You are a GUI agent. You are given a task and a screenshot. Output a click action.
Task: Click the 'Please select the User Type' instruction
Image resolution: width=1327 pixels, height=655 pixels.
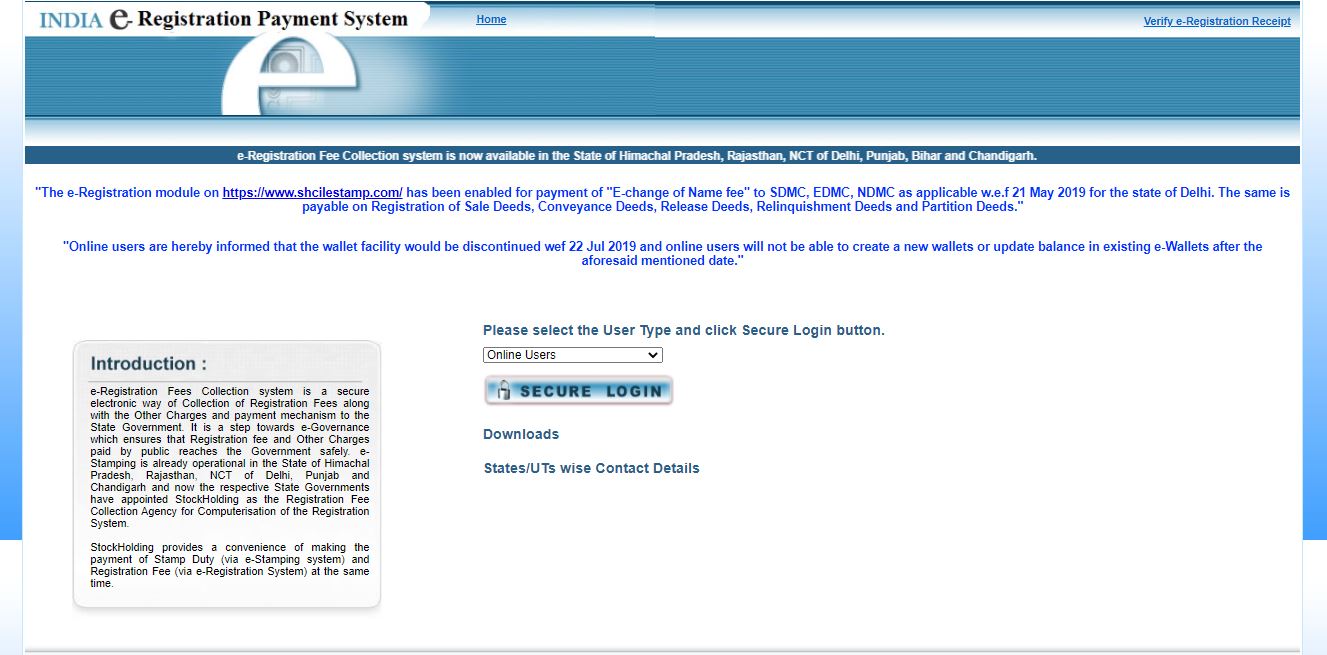683,330
